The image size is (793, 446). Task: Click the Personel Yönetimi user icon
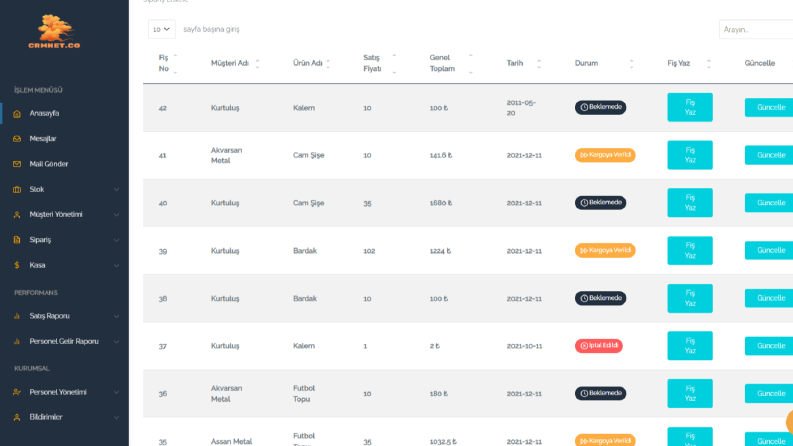pos(17,392)
